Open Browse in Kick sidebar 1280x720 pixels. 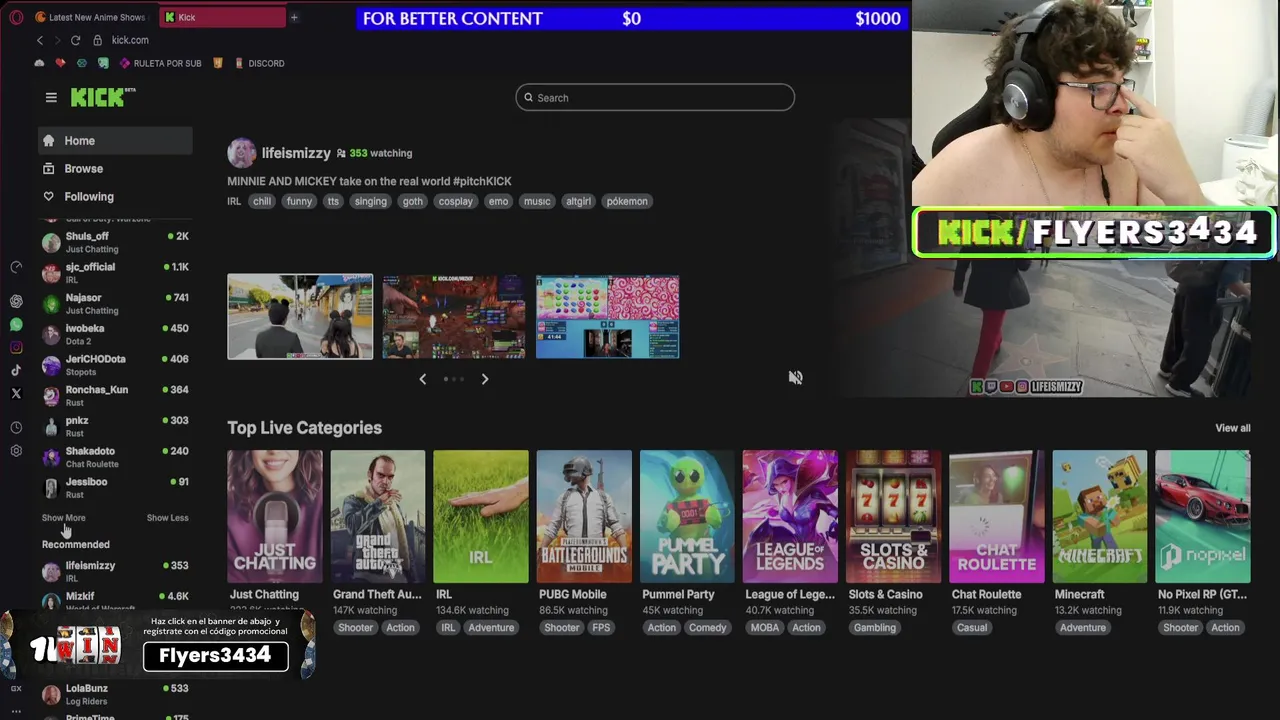click(x=115, y=169)
